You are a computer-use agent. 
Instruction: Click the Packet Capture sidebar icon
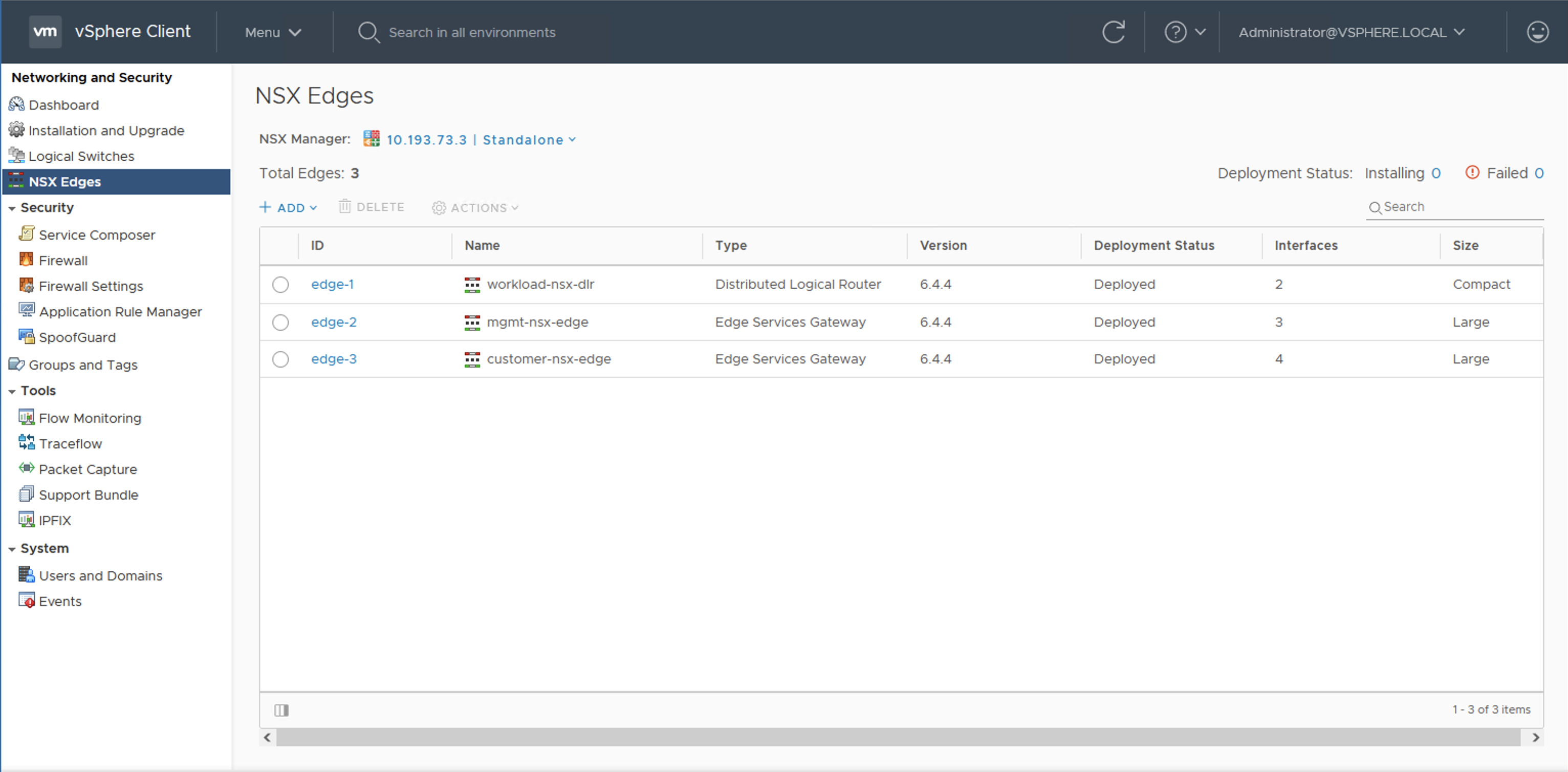[x=26, y=468]
